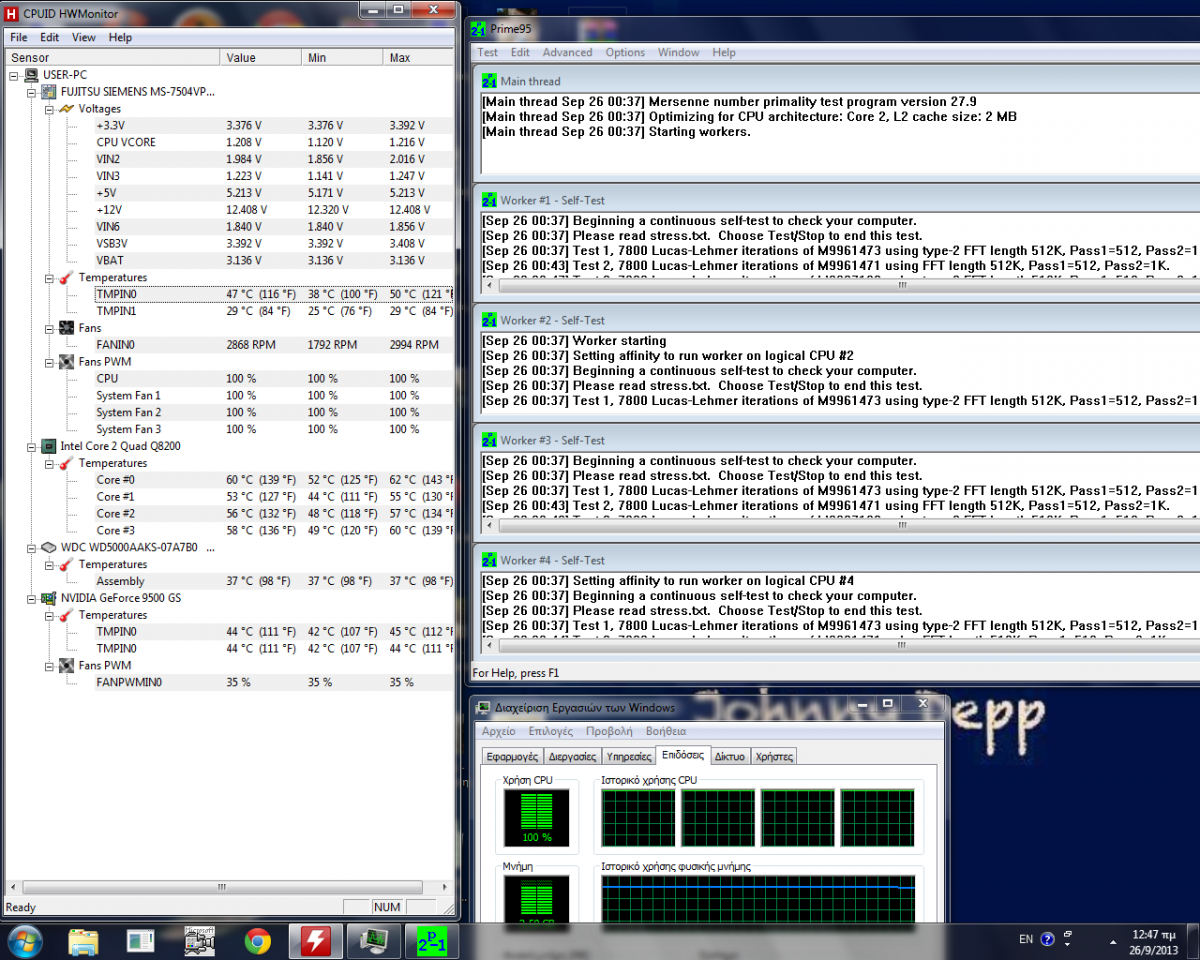Click the NVIDIA GeForce 9500 GS card icon
1200x960 pixels.
(x=48, y=598)
